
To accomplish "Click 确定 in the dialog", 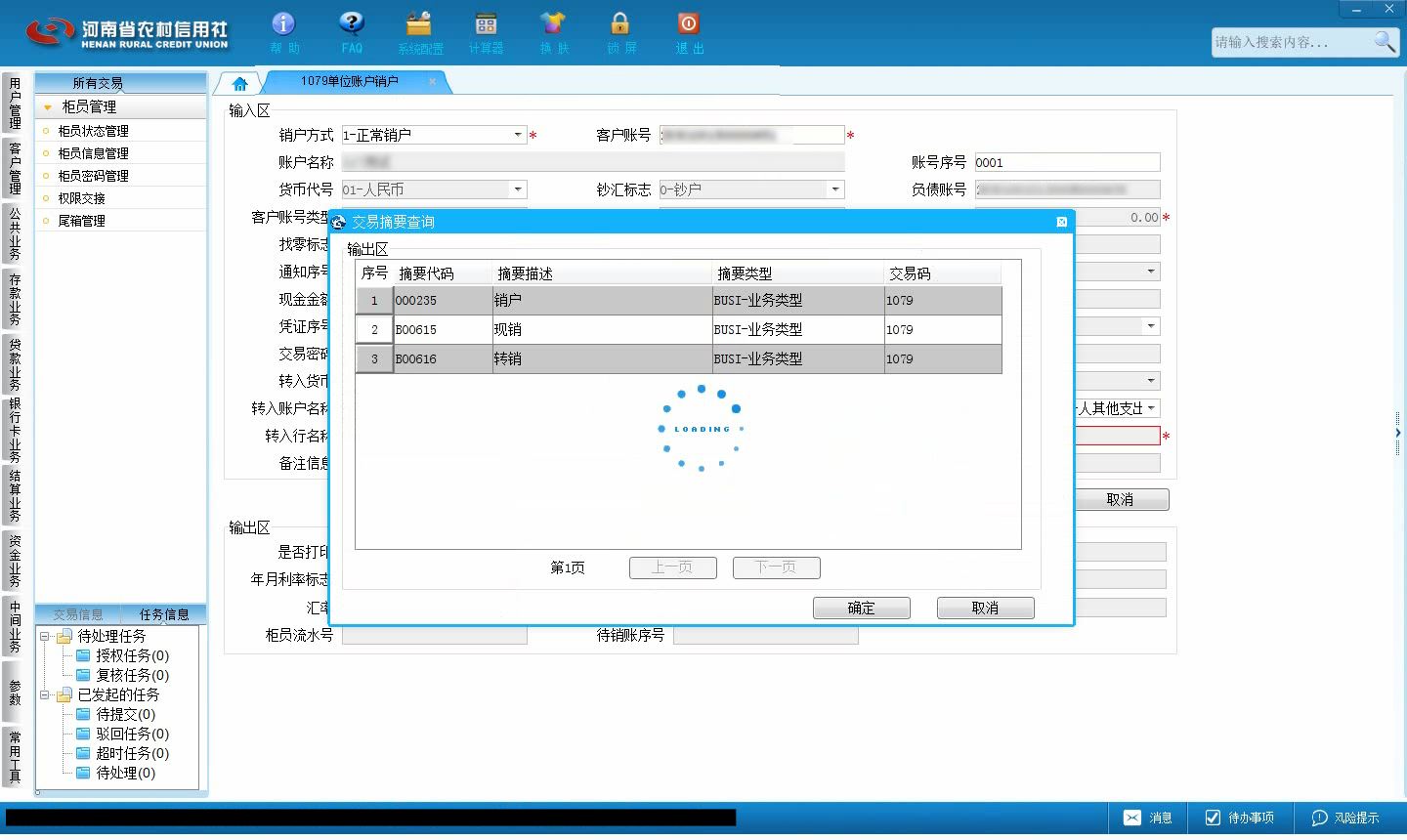I will 861,608.
